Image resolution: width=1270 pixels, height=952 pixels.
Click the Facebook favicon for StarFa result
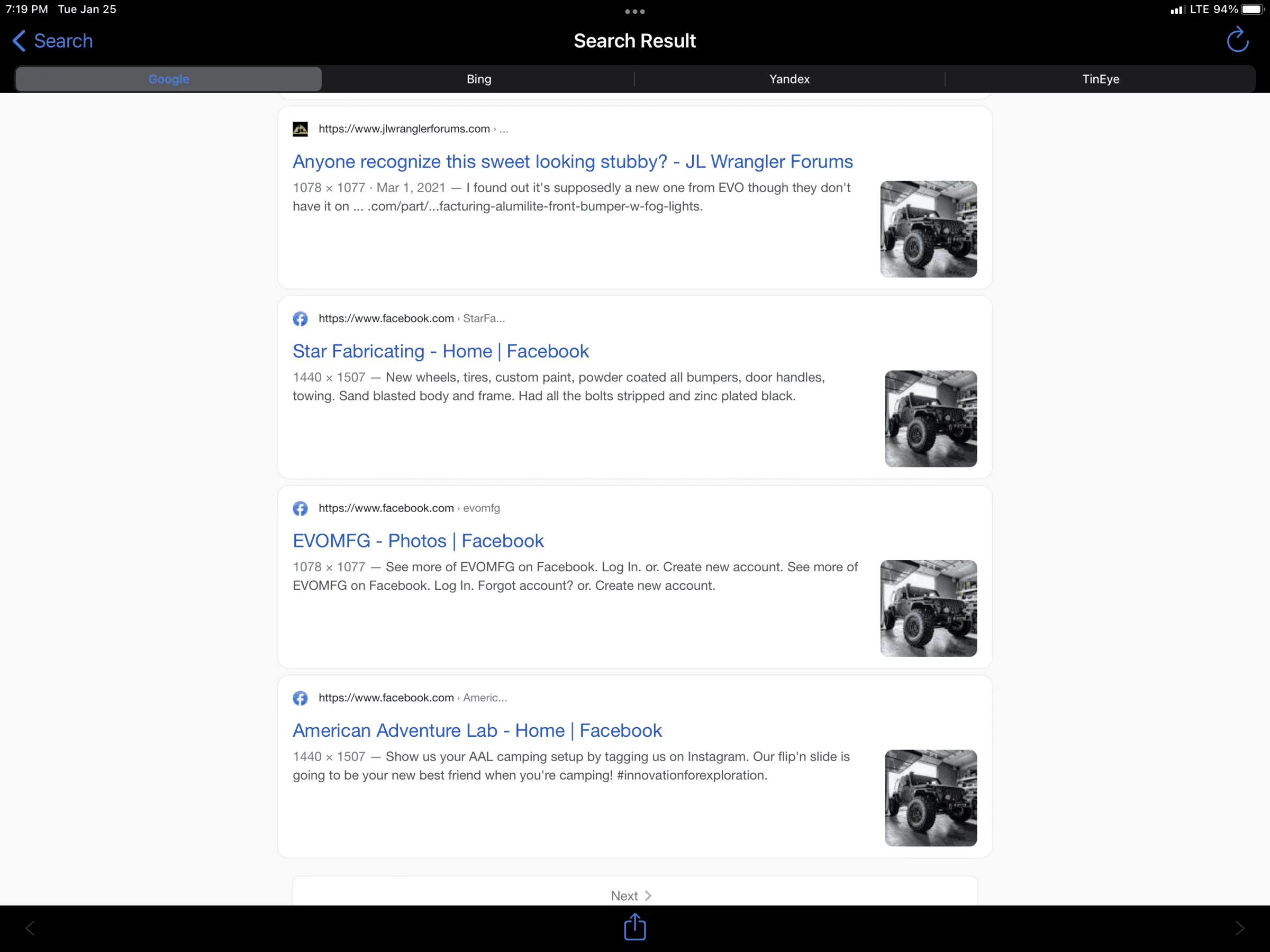(x=300, y=318)
